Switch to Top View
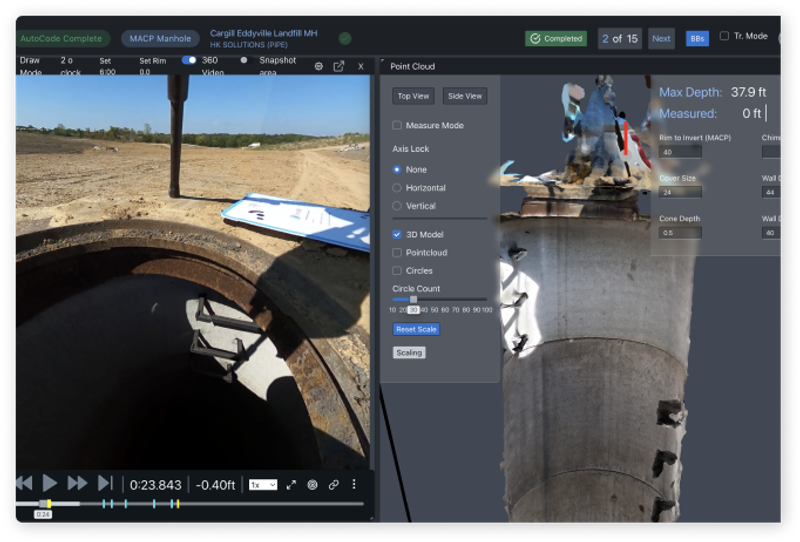Viewport: 800px width, 542px height. click(413, 96)
